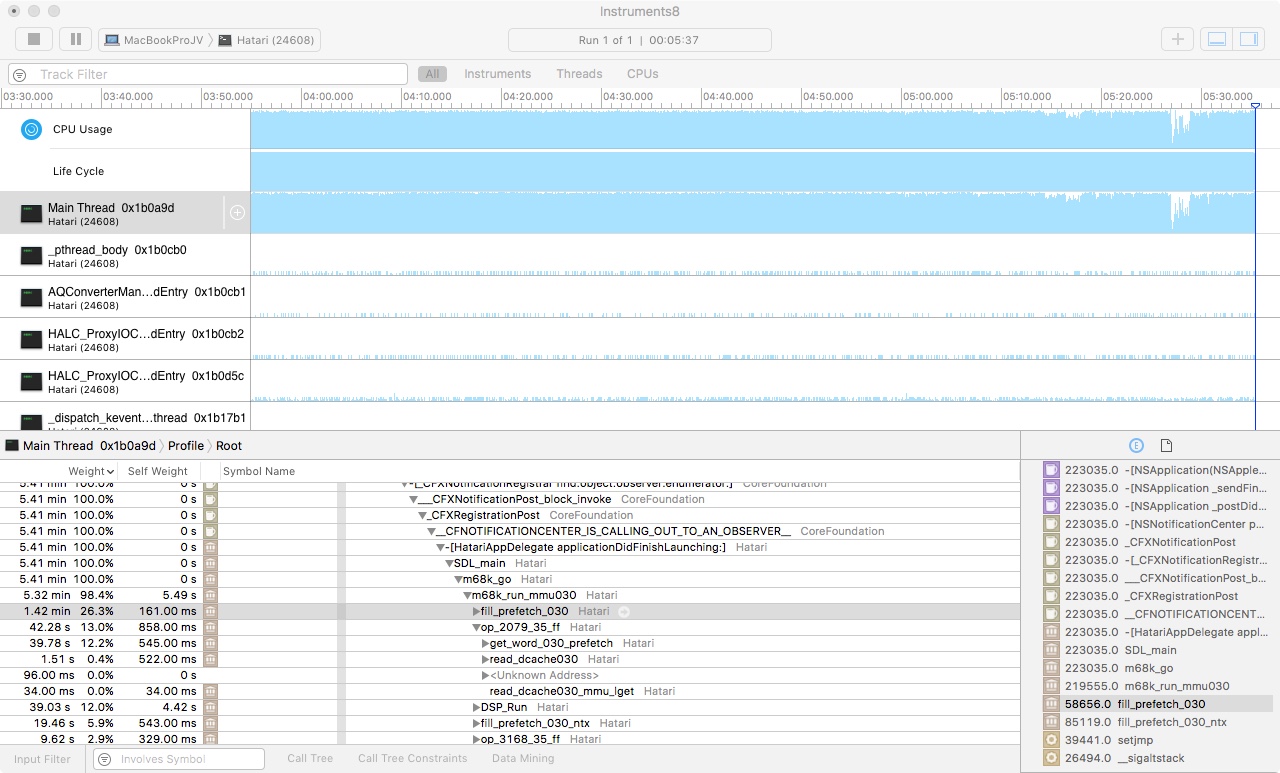Select the Hatari (24608) process target

(266, 40)
